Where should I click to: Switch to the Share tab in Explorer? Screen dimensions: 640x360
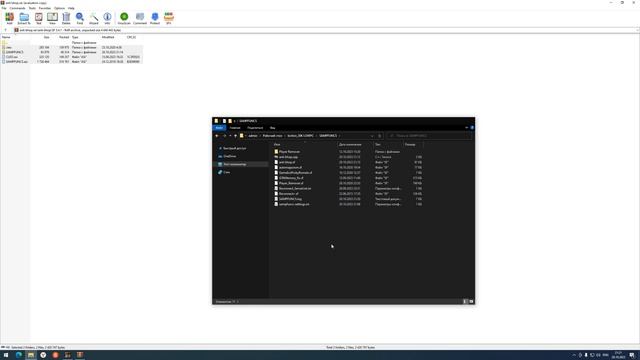255,128
